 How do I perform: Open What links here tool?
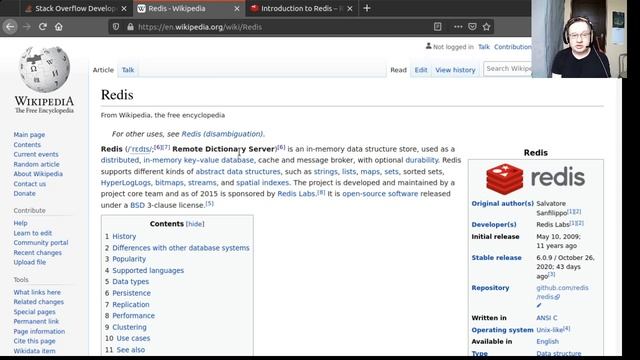(x=37, y=292)
